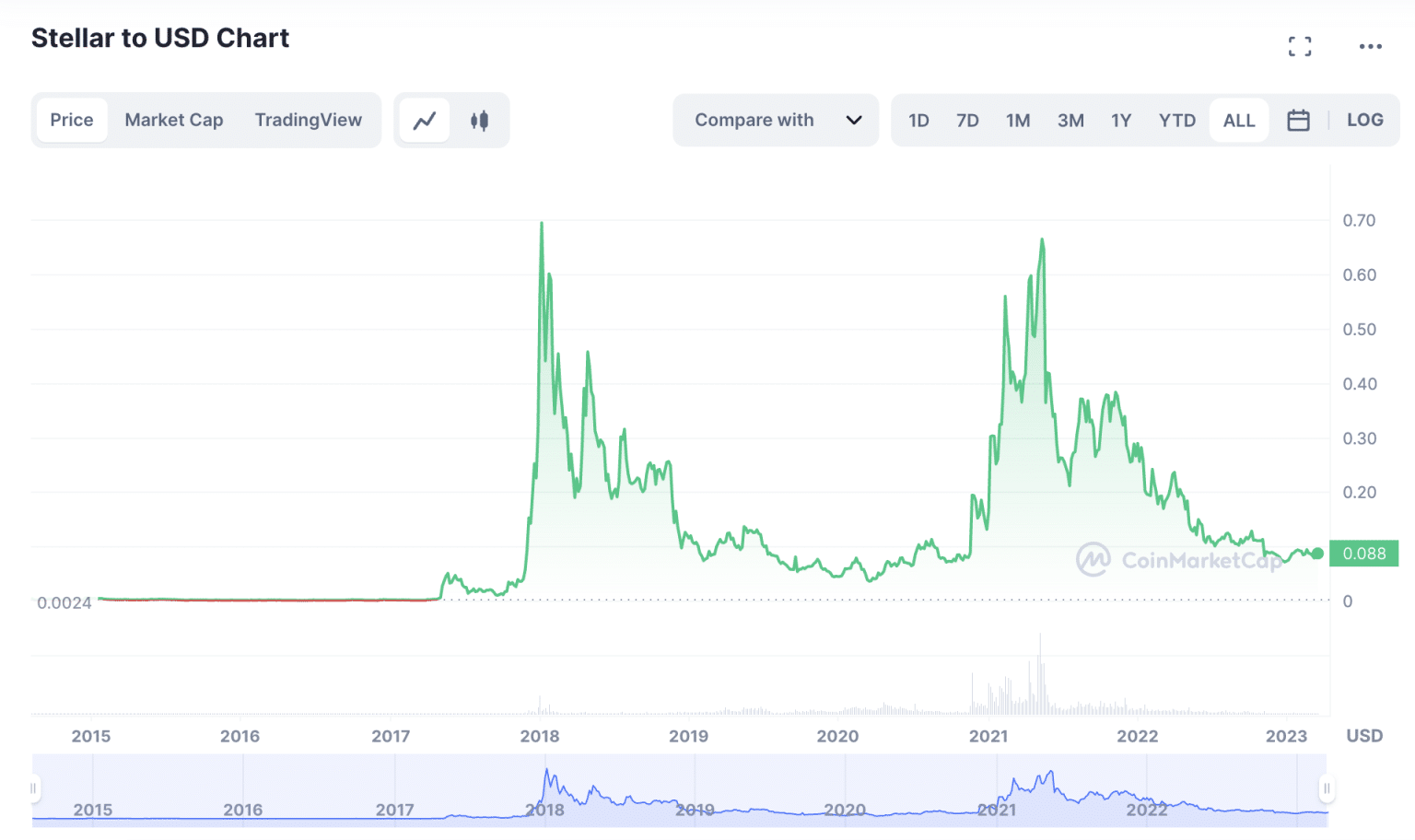
Task: Click the 7D range button
Action: (x=967, y=120)
